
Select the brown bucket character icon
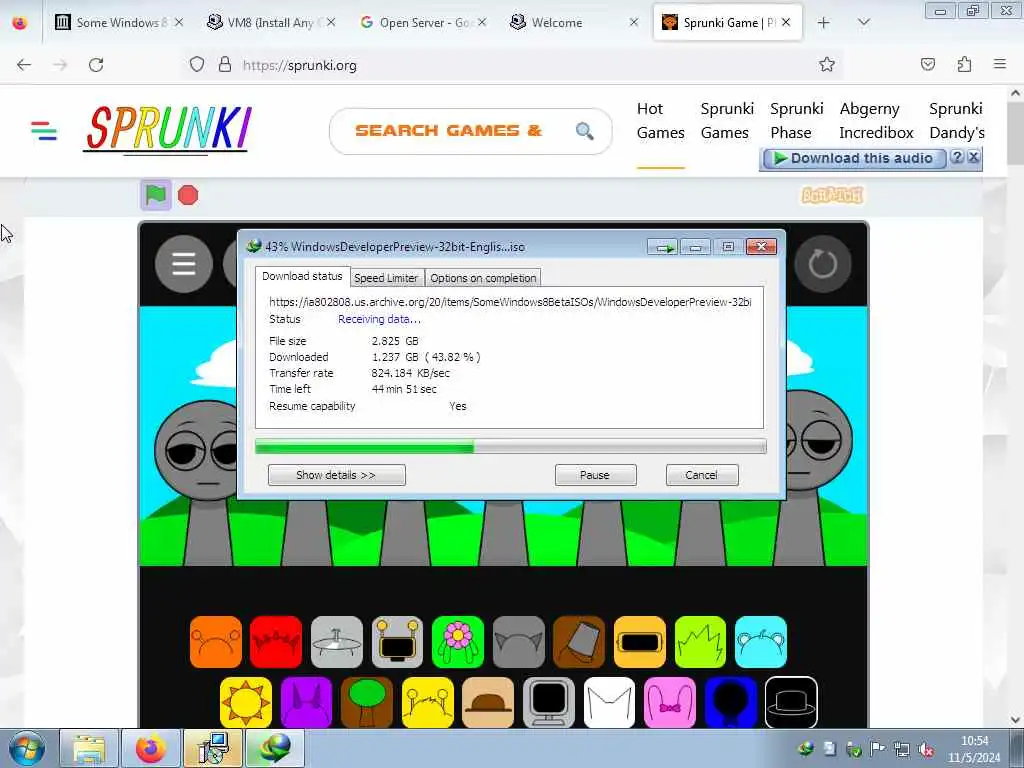(x=579, y=642)
